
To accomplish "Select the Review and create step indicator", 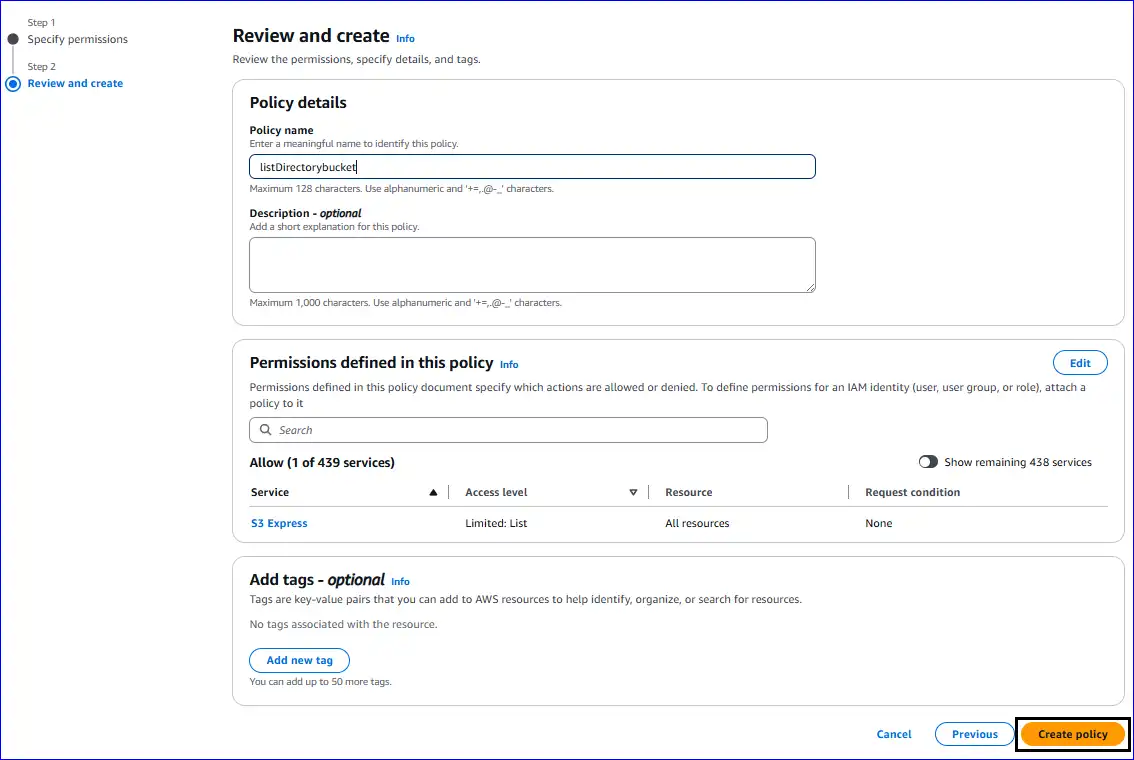I will [x=75, y=83].
